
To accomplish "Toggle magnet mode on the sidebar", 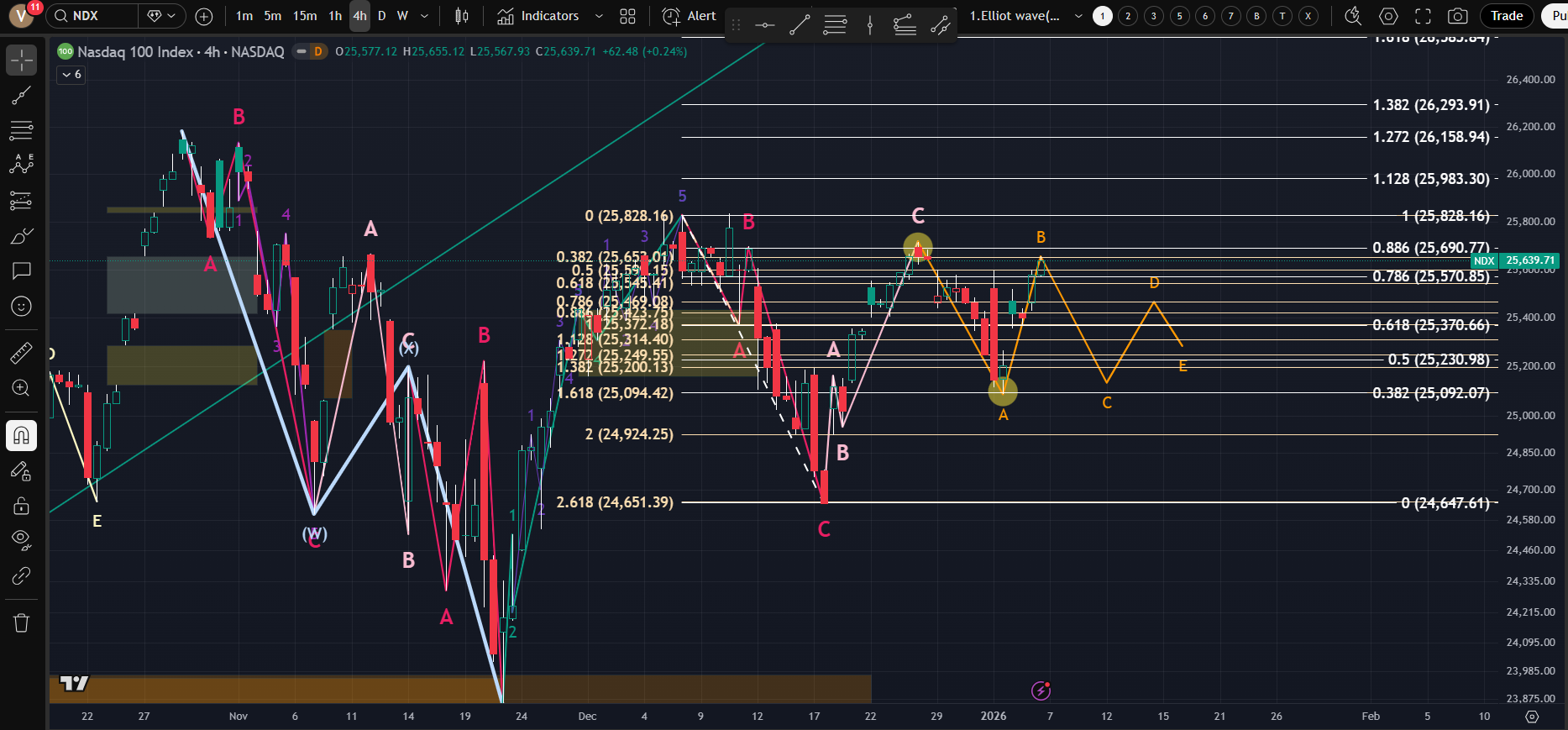I will pos(21,435).
